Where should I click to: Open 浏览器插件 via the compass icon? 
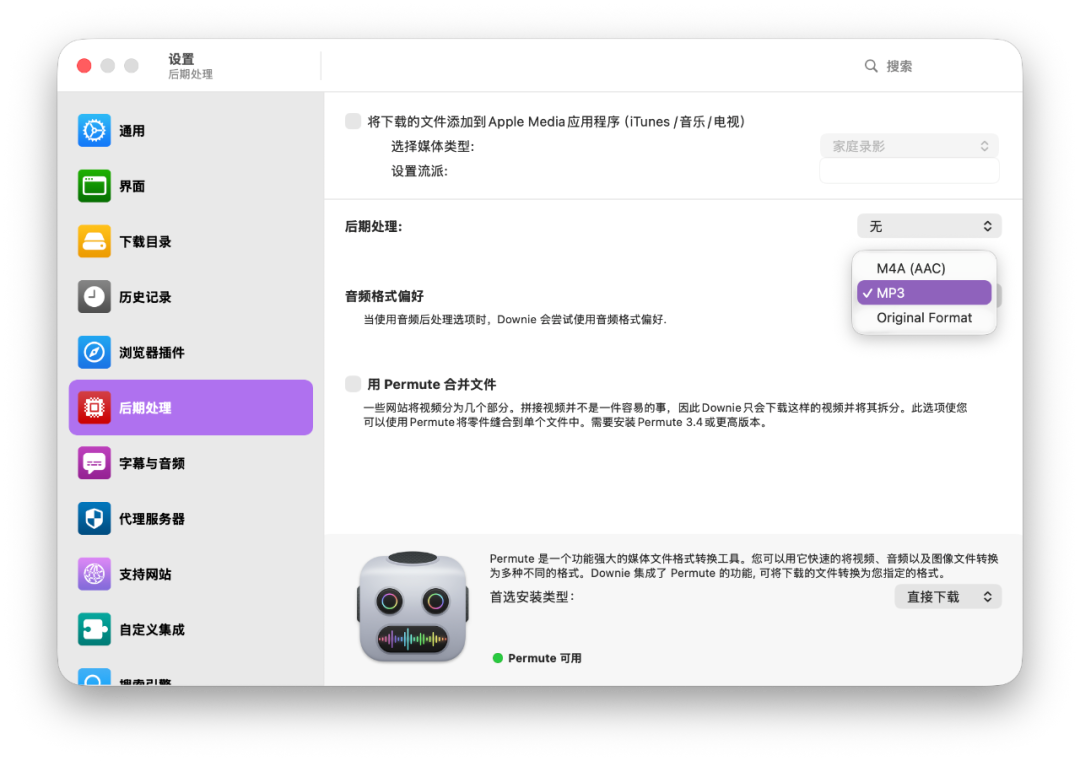(x=93, y=352)
